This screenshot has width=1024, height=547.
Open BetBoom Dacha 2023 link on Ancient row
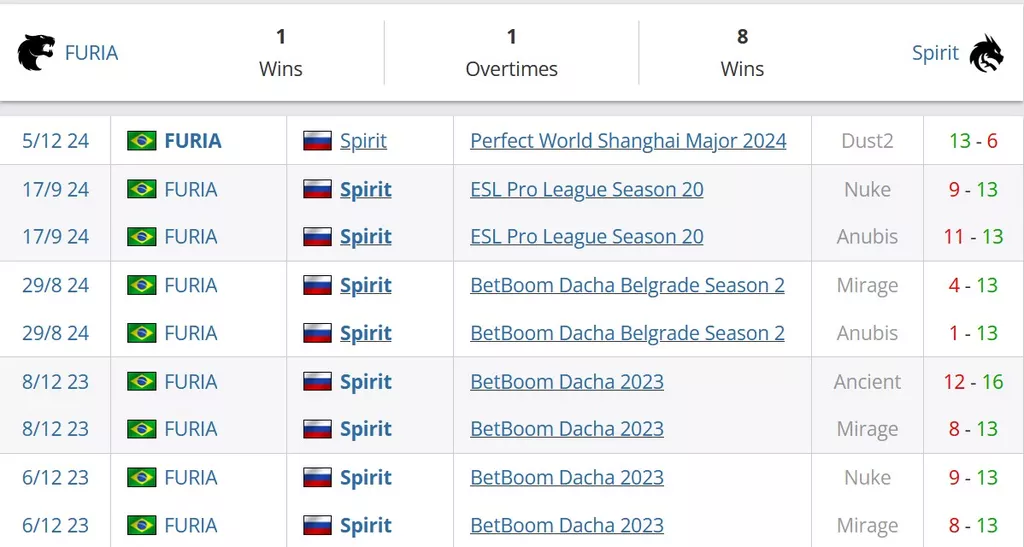click(x=567, y=381)
